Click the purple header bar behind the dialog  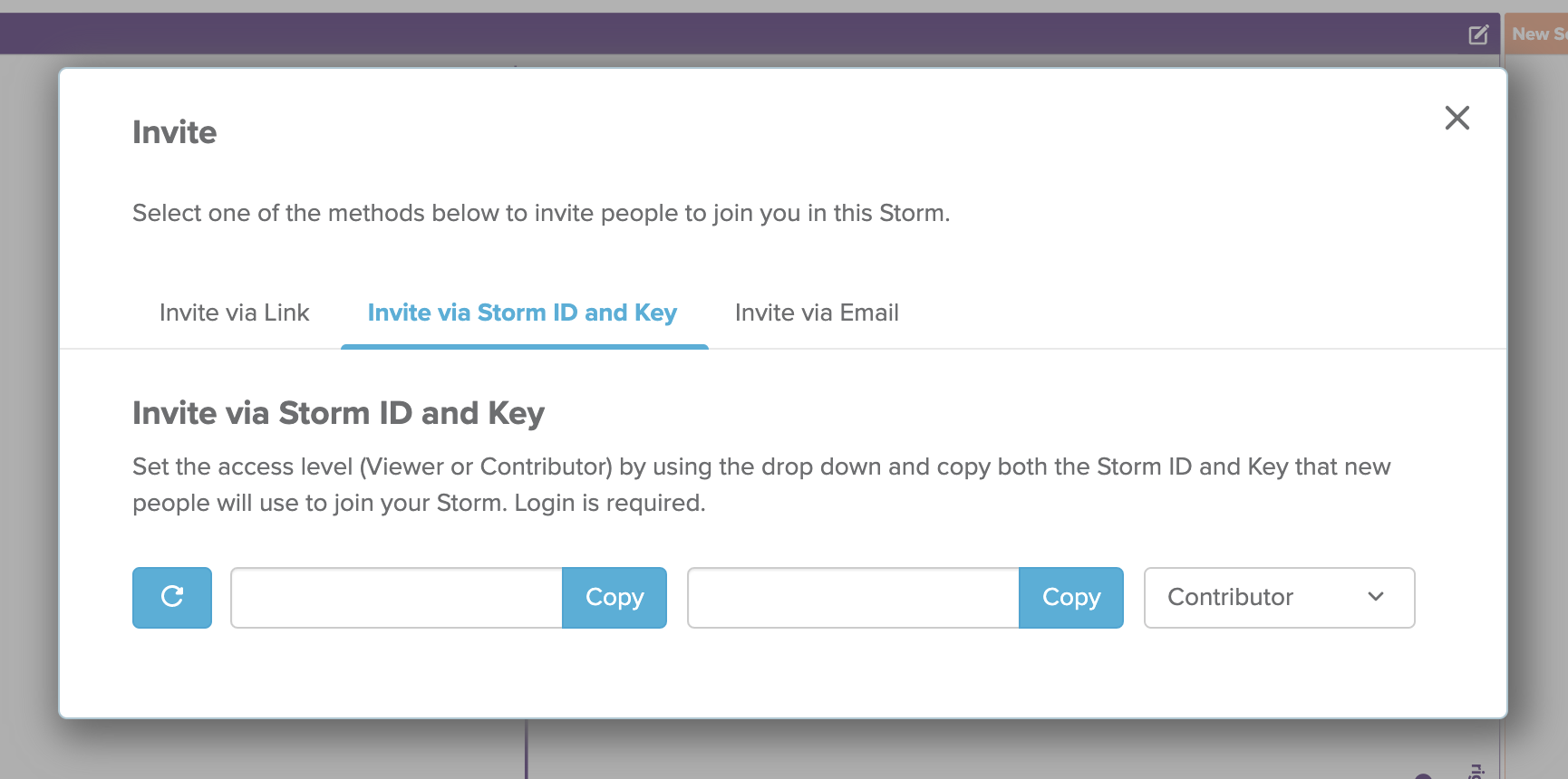725,34
